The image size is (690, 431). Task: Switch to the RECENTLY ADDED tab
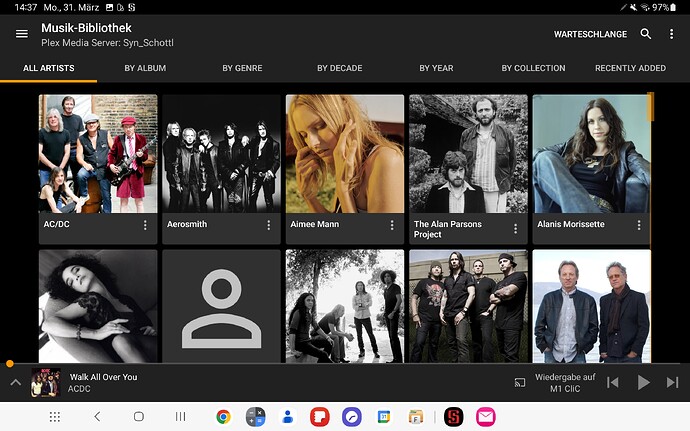pos(630,68)
